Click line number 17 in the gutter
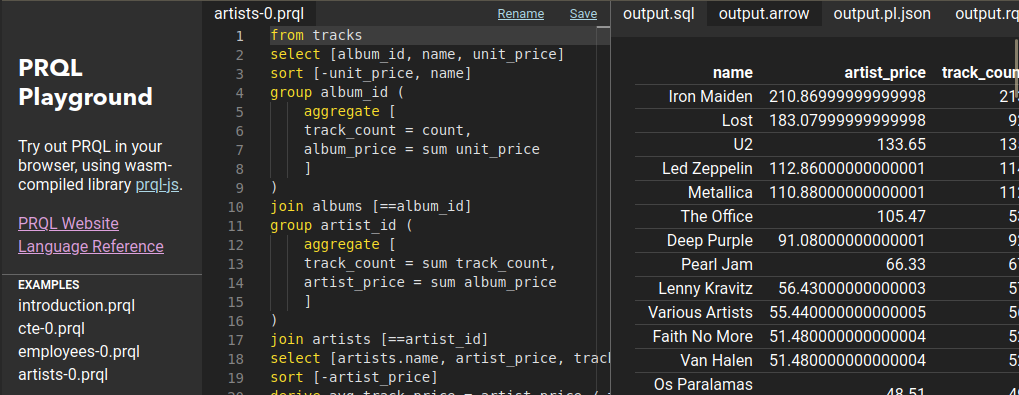 pos(235,339)
